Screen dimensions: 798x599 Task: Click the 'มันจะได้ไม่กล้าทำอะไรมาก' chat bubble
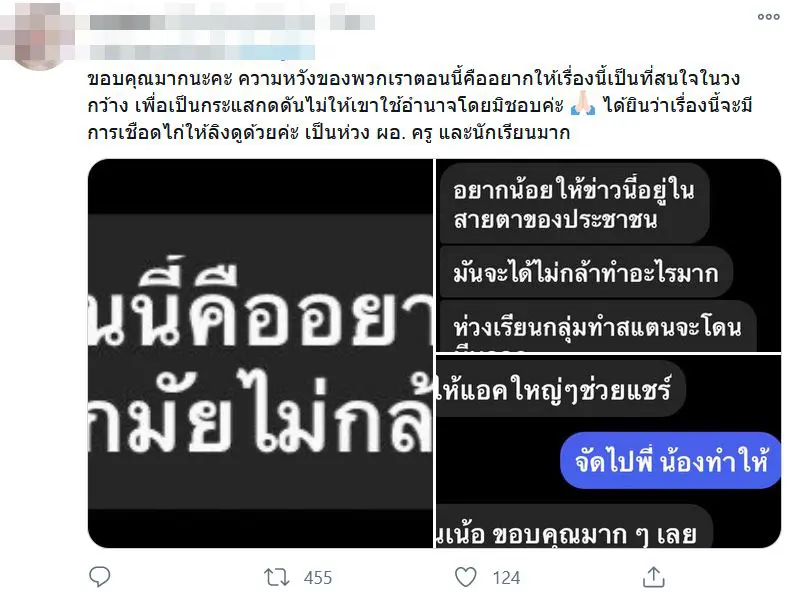point(585,273)
